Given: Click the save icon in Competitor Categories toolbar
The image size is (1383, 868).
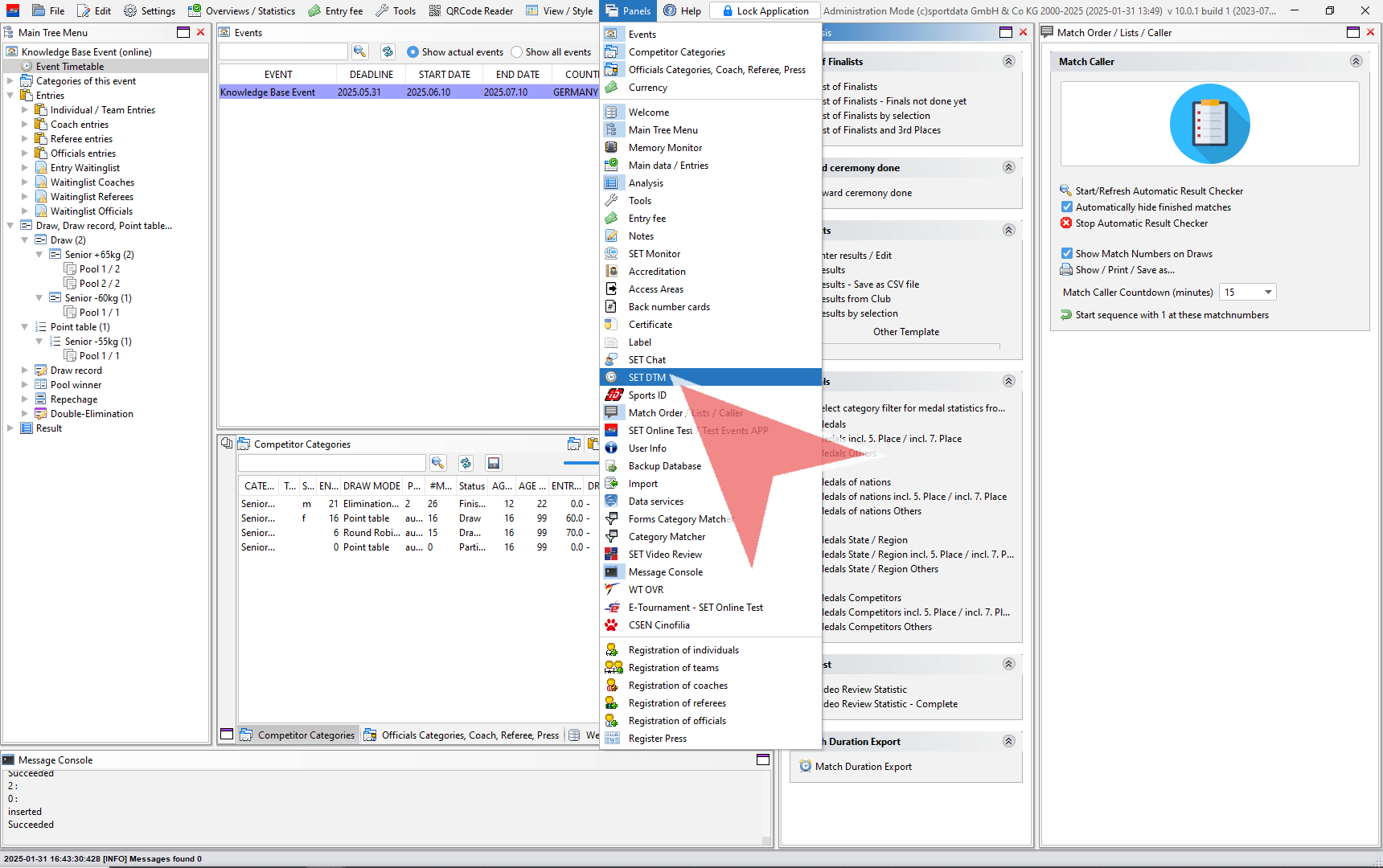Looking at the screenshot, I should click(494, 463).
